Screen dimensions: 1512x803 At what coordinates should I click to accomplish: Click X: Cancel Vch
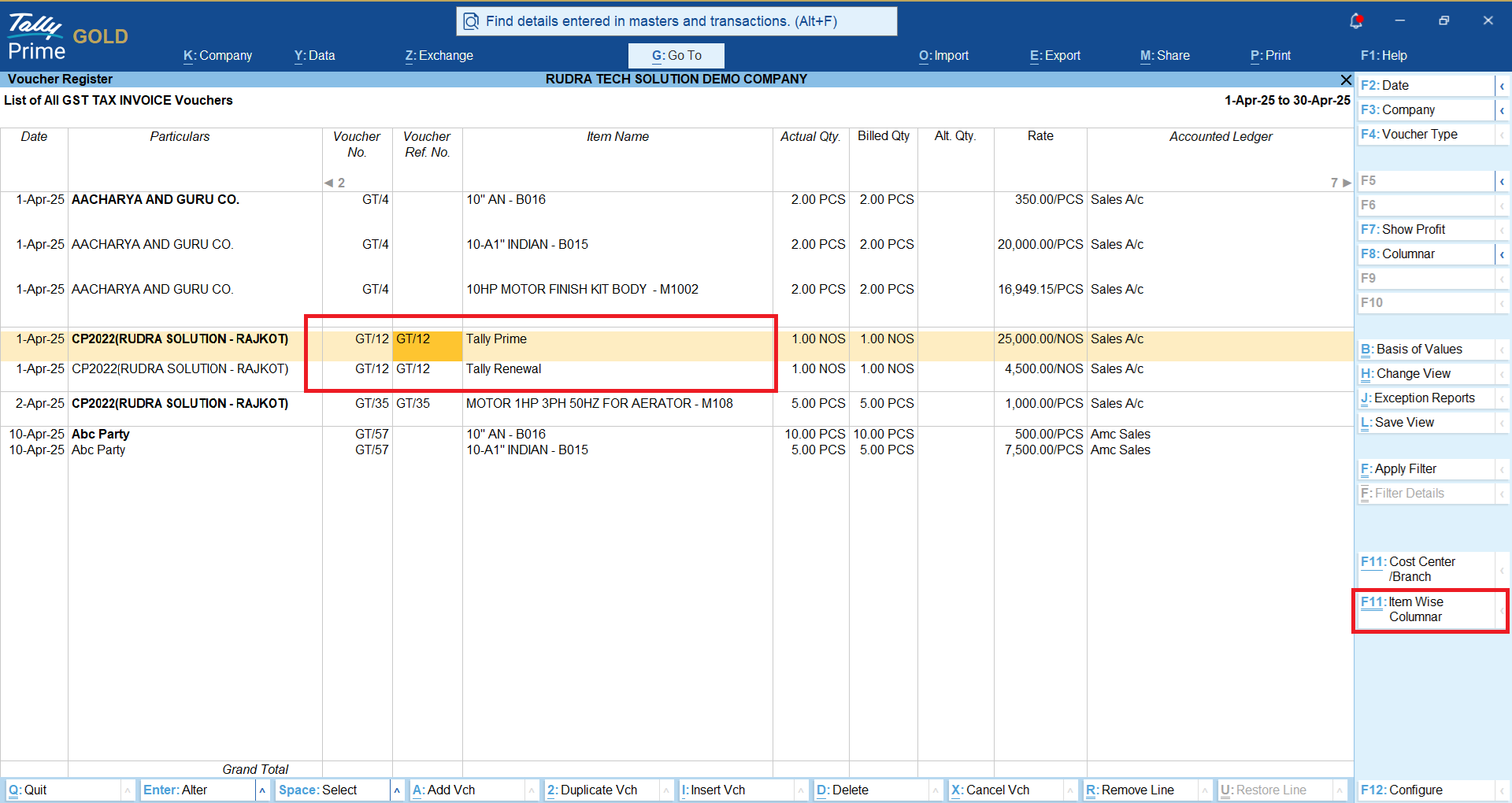click(x=1006, y=790)
